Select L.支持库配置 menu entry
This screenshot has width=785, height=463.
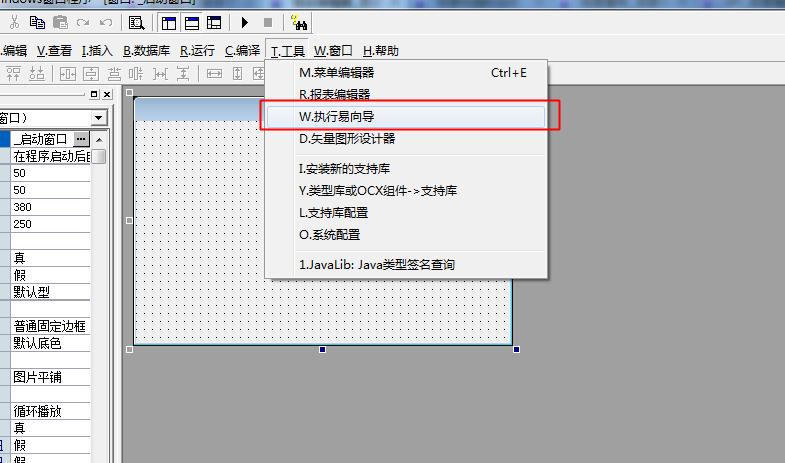pos(406,213)
